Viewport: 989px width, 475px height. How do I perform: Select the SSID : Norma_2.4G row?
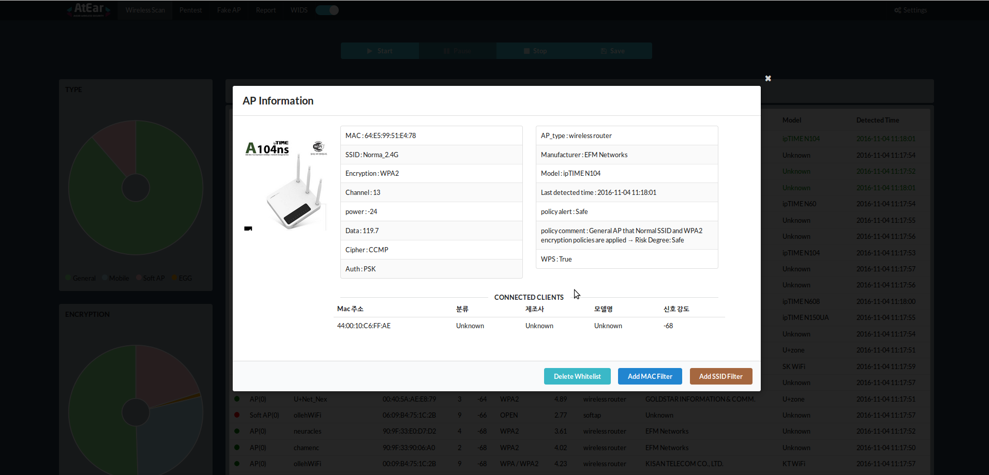(431, 155)
